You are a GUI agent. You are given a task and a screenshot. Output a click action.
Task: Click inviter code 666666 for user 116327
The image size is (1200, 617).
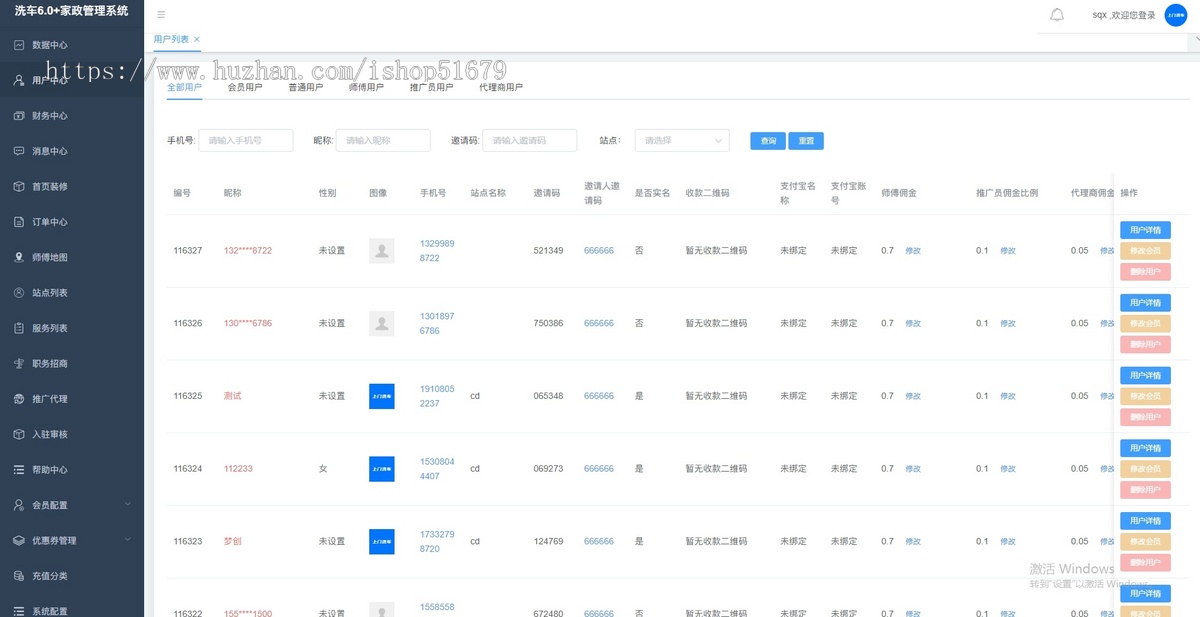pyautogui.click(x=599, y=251)
